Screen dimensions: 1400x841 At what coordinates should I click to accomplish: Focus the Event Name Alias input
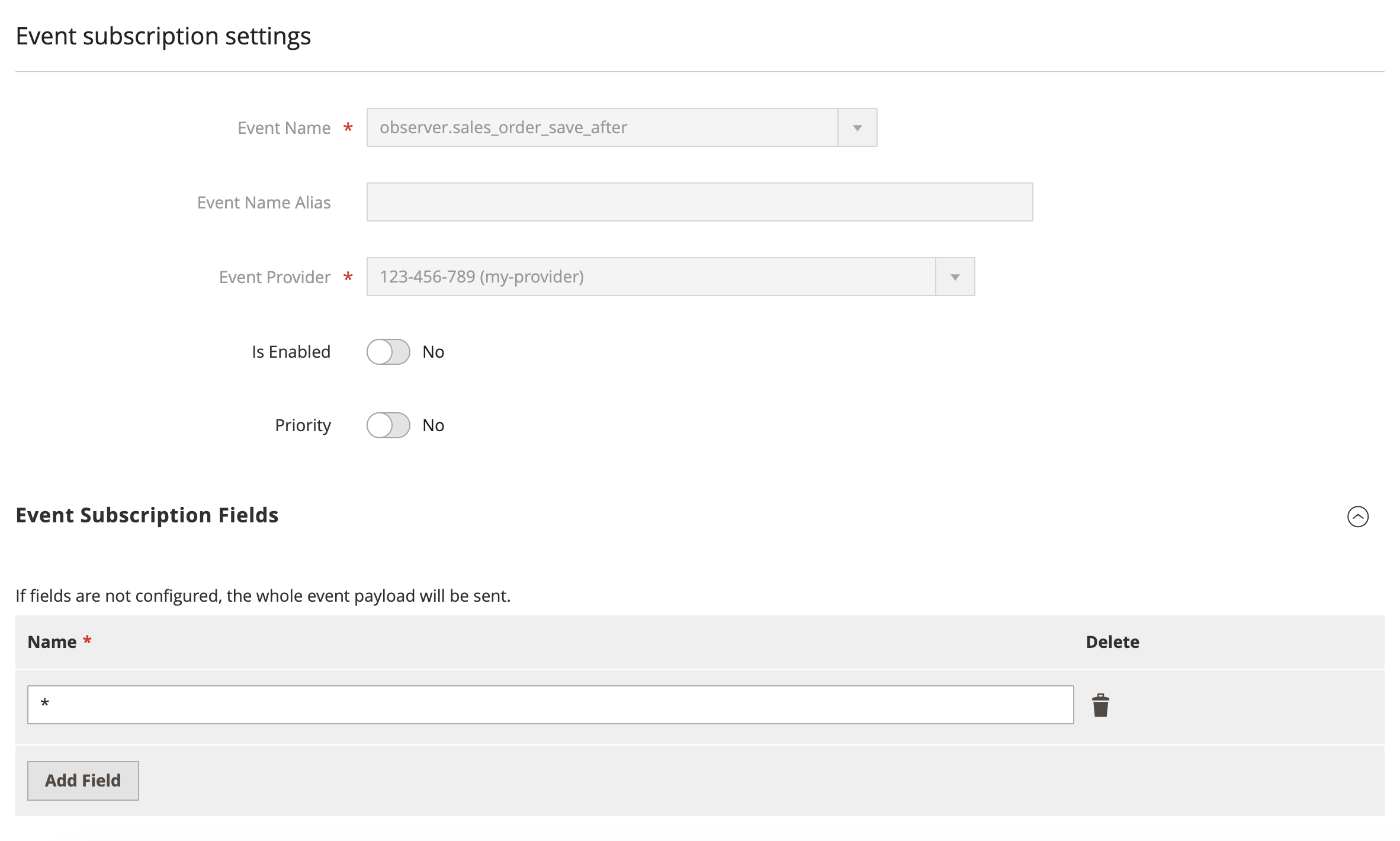tap(699, 202)
